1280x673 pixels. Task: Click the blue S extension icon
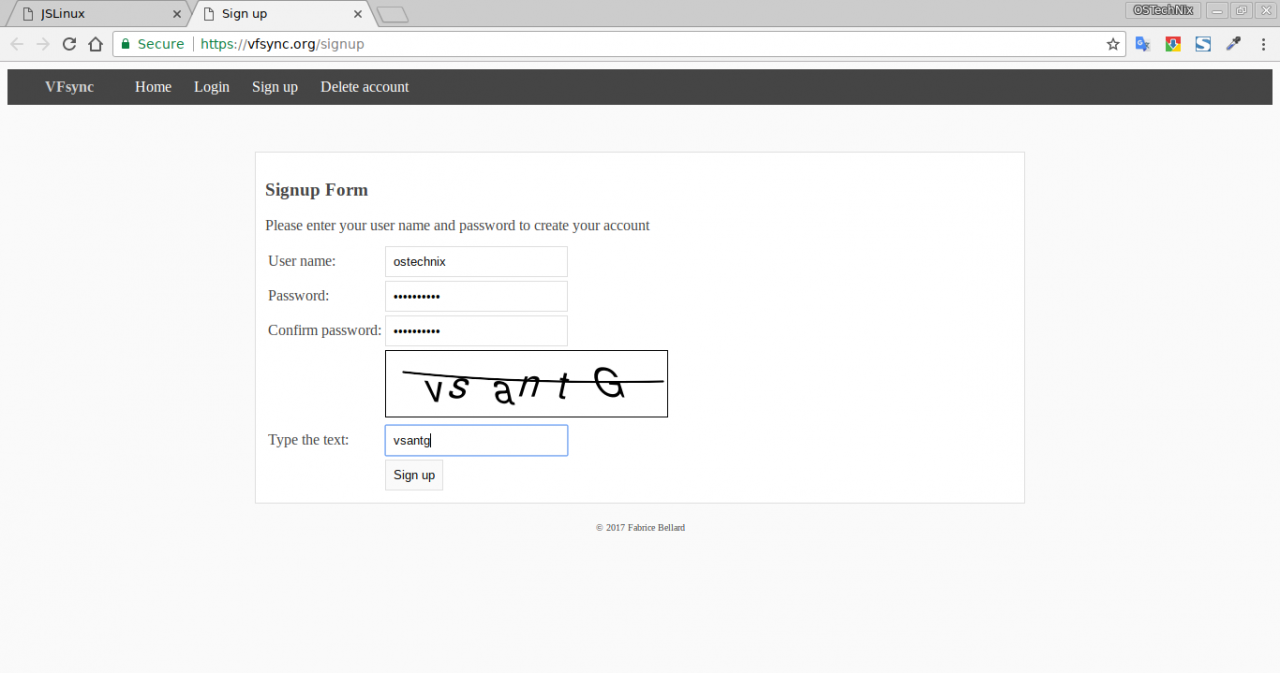[x=1203, y=44]
